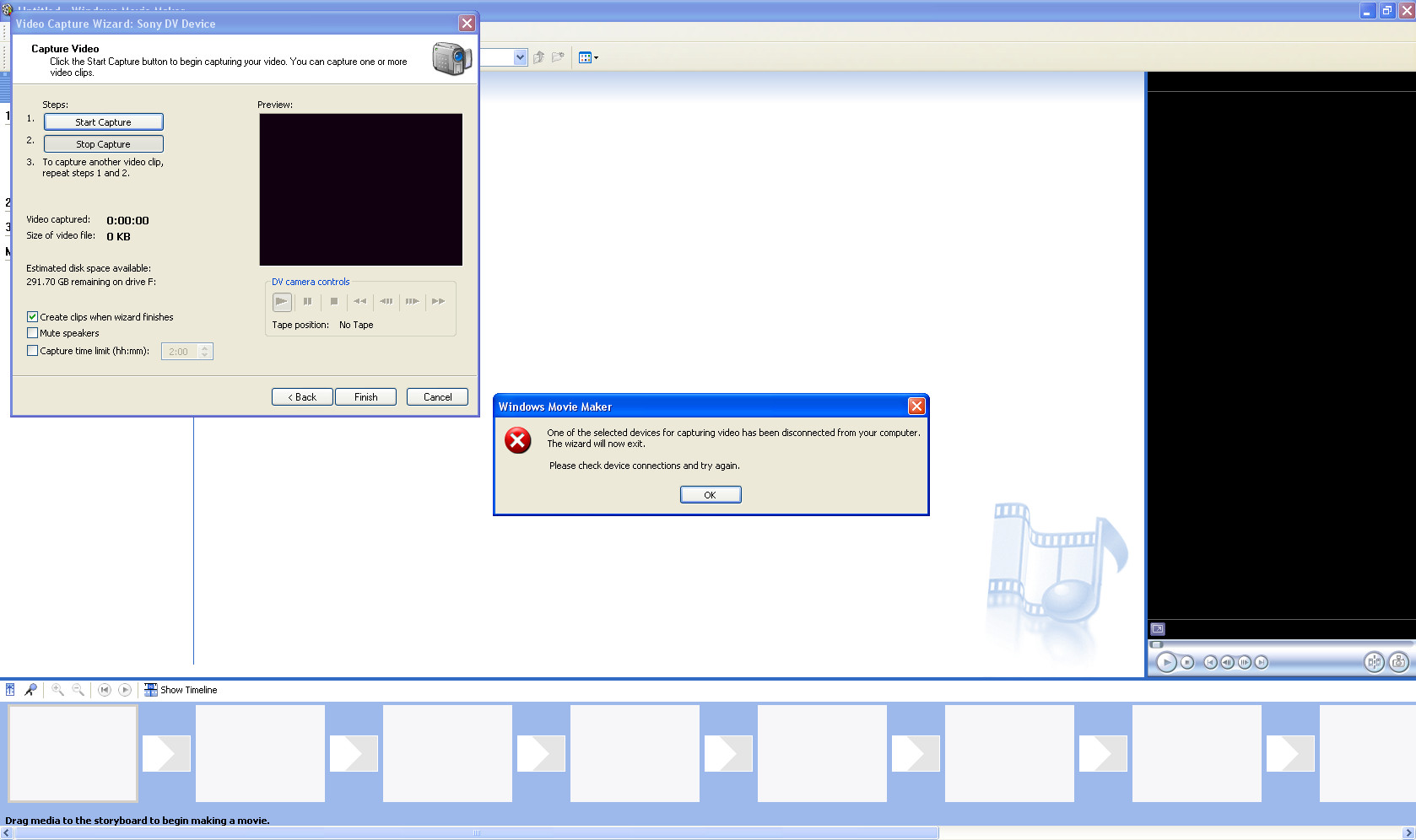Click the Play Storyboard button
Viewport: 1416px width, 840px height.
(125, 690)
